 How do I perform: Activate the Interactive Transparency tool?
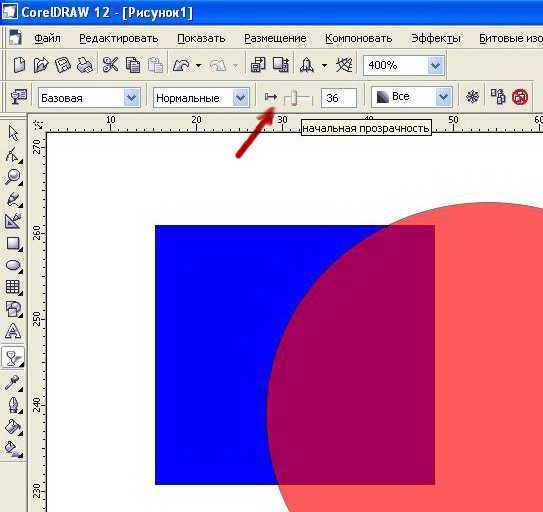point(13,357)
